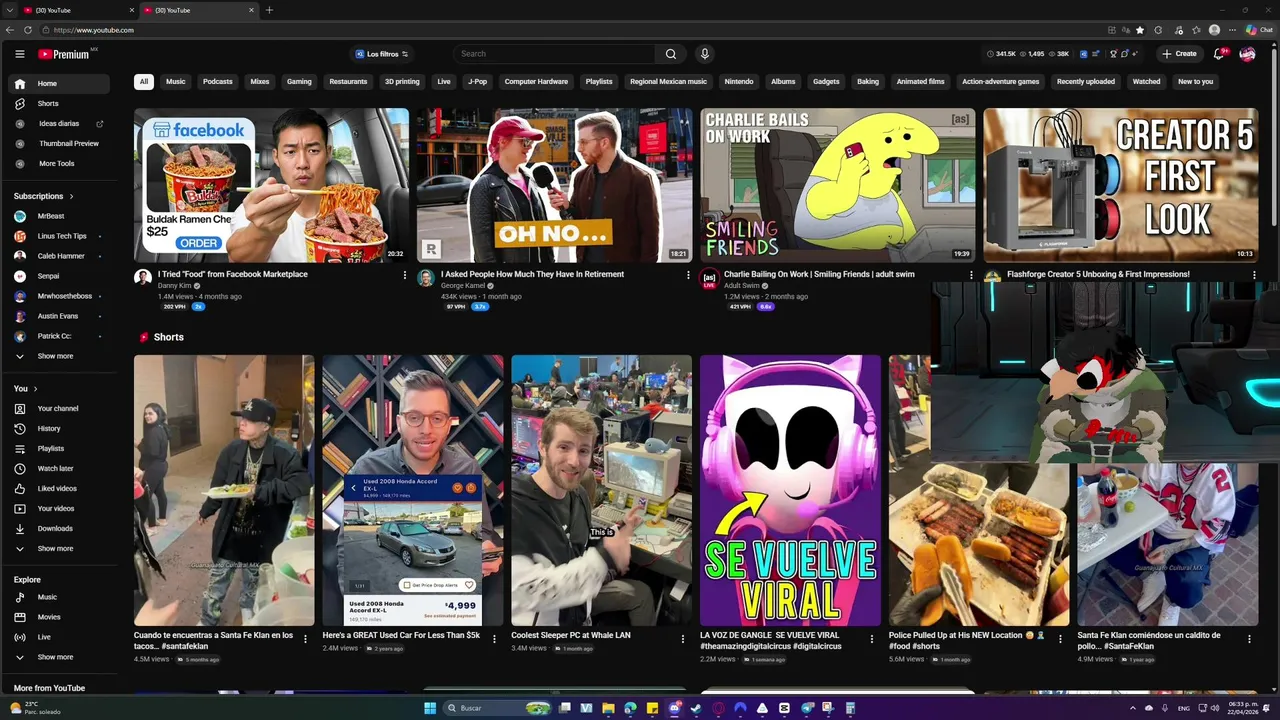Screen dimensions: 1280x720
Task: Open Shorts from the sidebar
Action: pos(60,104)
